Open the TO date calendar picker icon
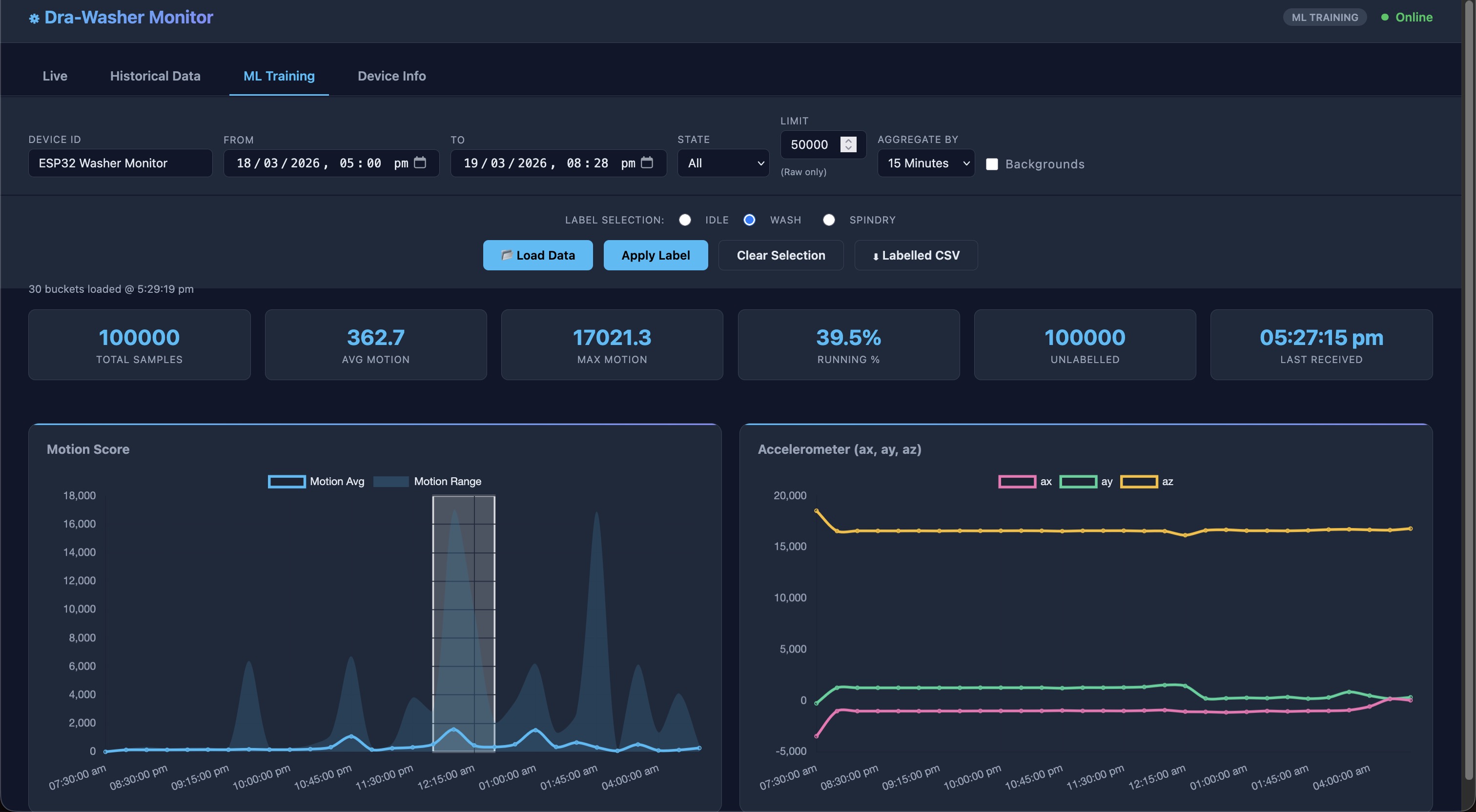1476x812 pixels. 647,163
